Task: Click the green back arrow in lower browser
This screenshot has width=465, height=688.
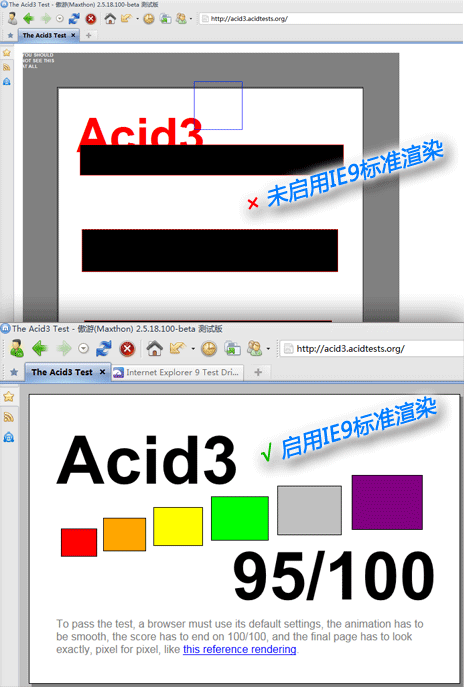Action: (x=40, y=349)
